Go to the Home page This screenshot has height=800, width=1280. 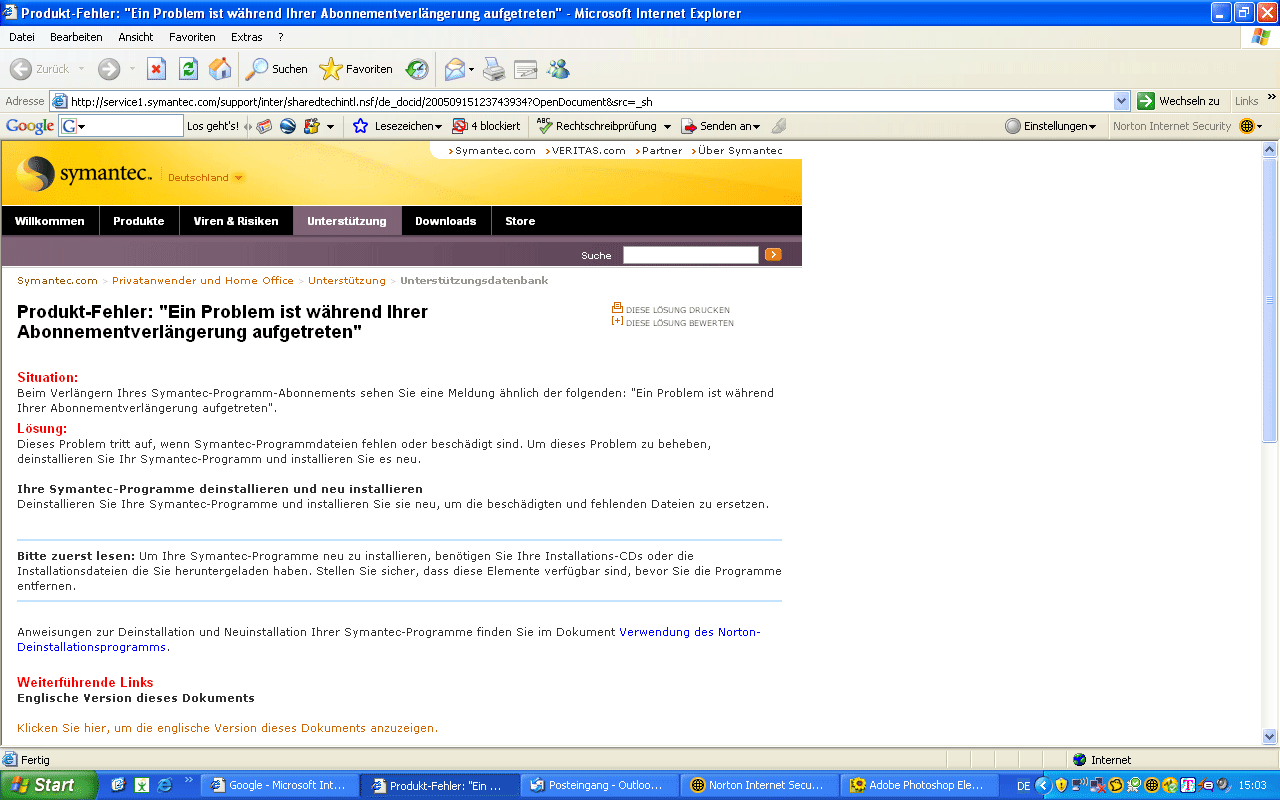tap(220, 69)
